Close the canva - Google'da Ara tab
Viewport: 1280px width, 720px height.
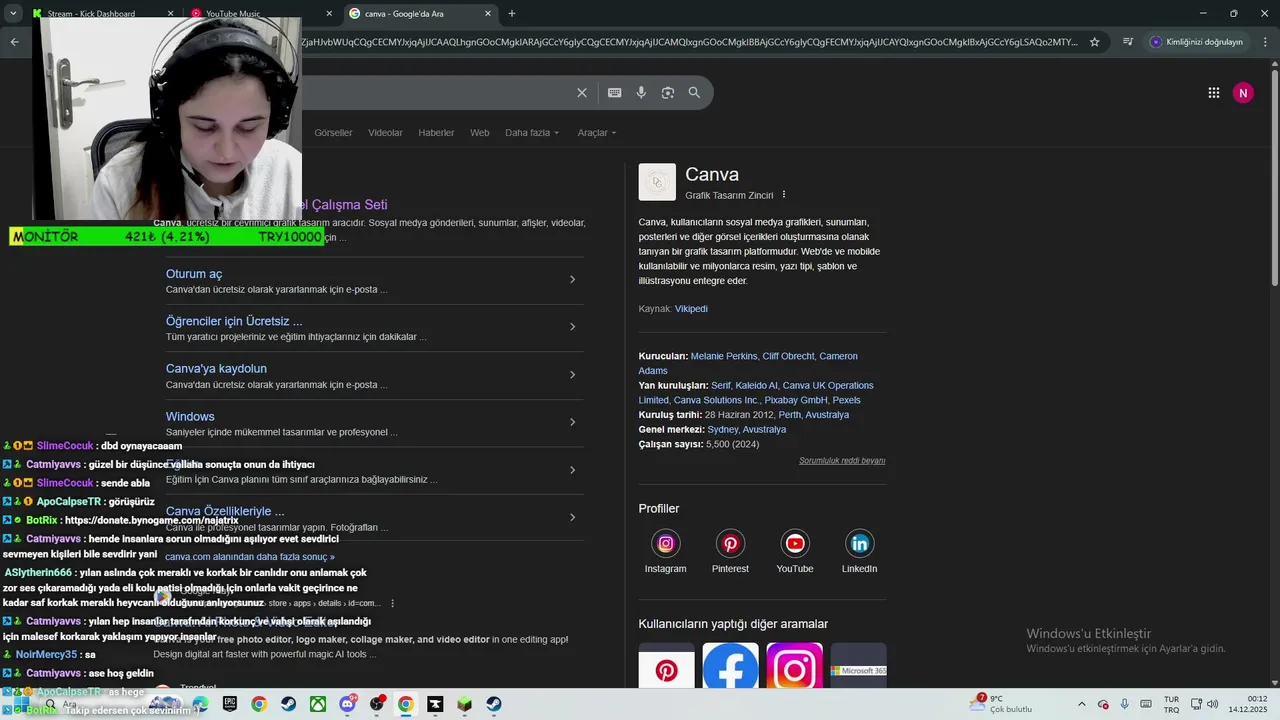[488, 14]
